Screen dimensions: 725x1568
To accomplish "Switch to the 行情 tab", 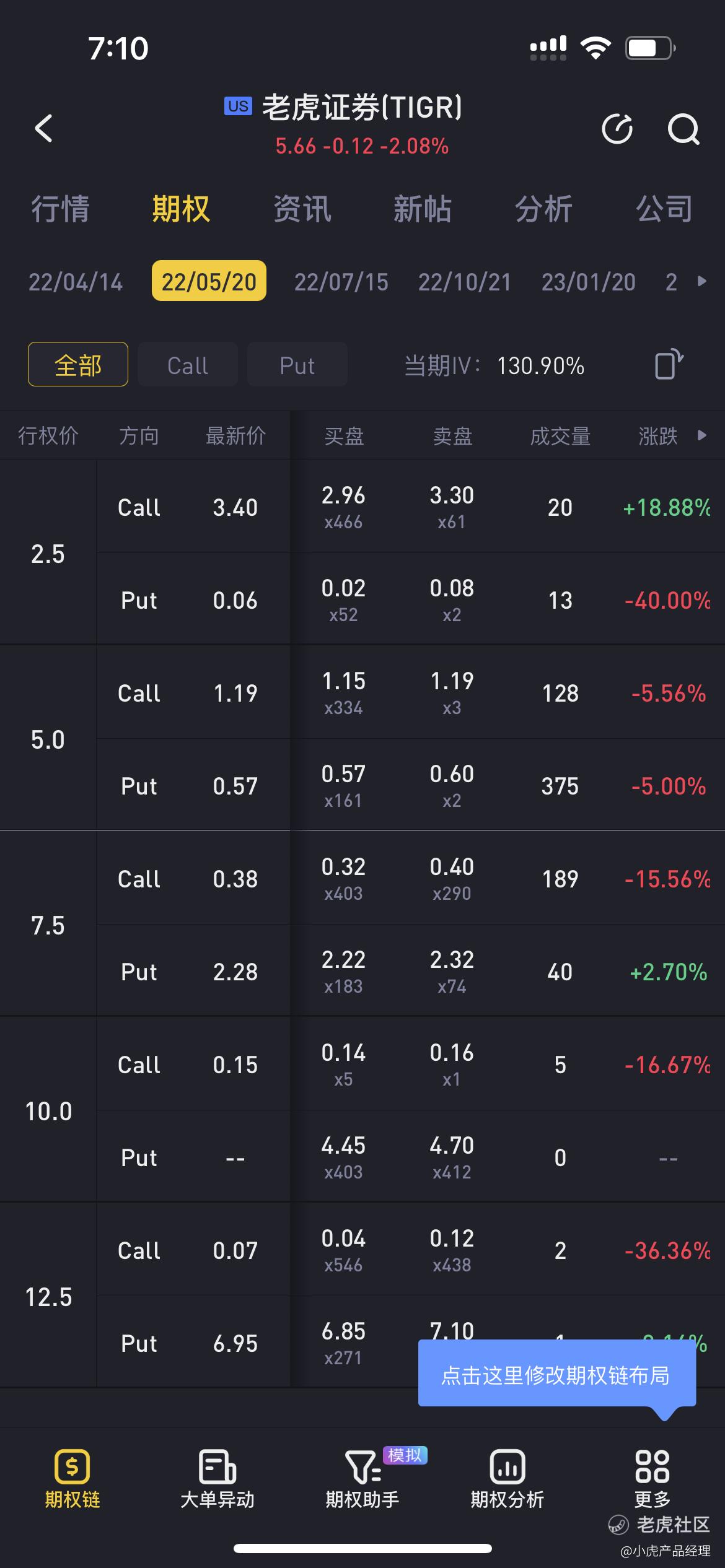I will [61, 209].
